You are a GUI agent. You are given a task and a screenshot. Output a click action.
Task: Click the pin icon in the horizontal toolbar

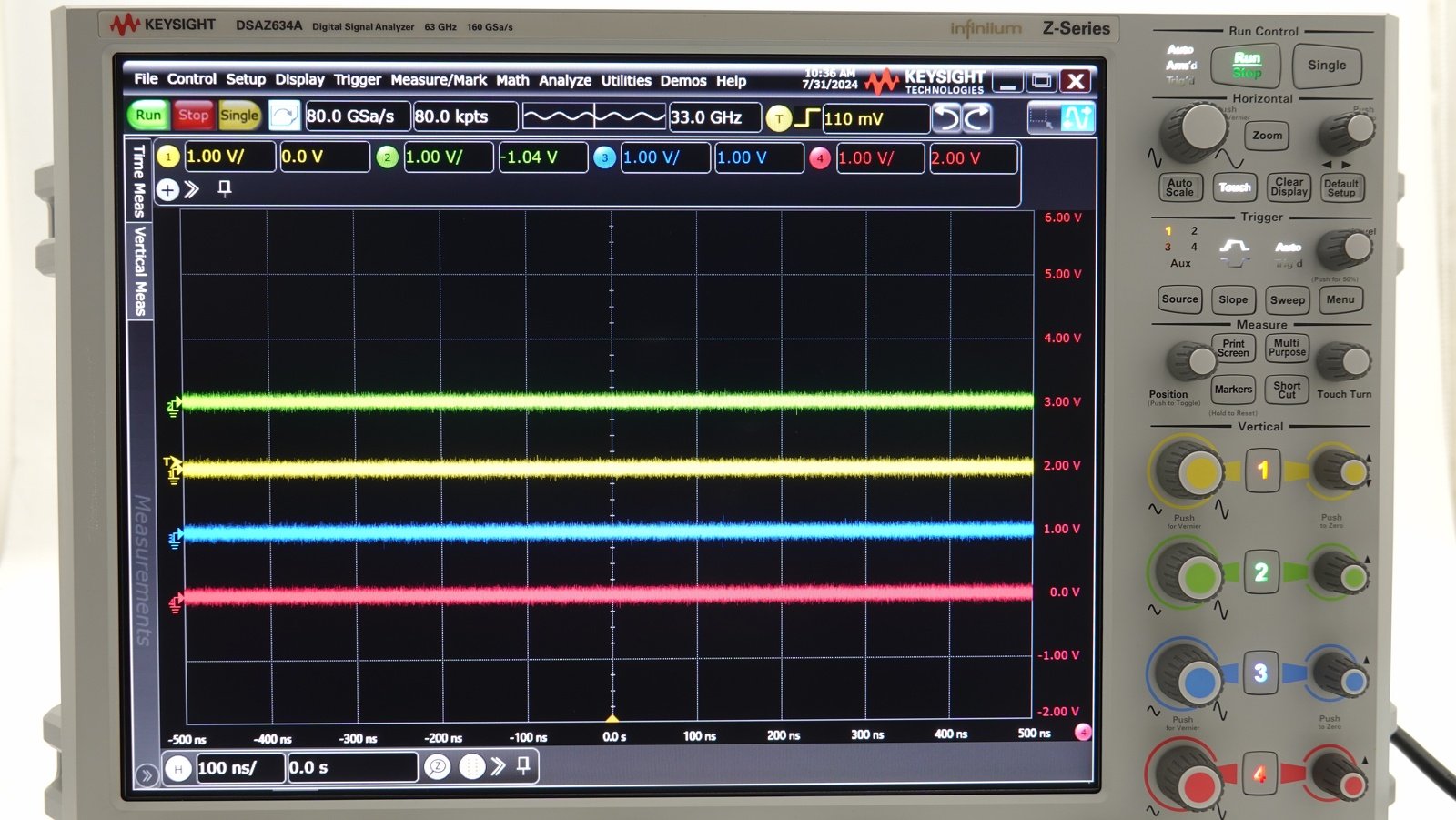[x=523, y=765]
